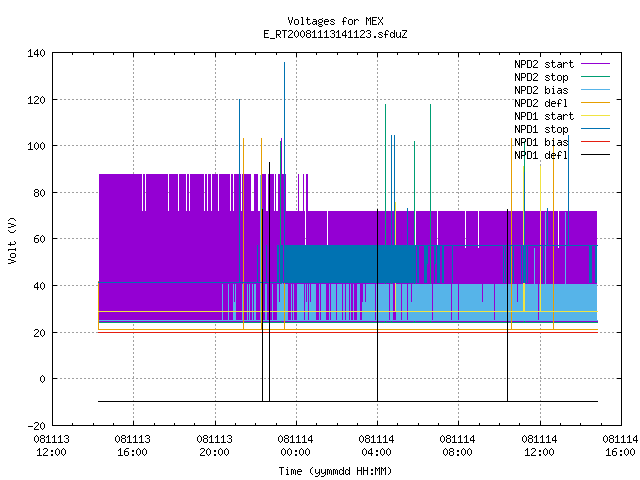Click the black NPD1 defl baseline at -10 V
Screen dimensions: 640x480
pos(348,402)
